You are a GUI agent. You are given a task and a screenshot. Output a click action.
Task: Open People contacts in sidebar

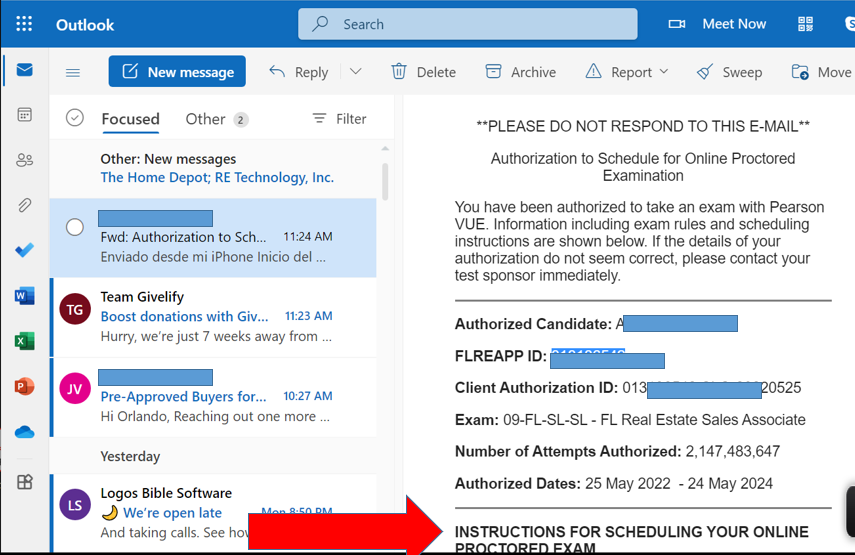pos(25,160)
